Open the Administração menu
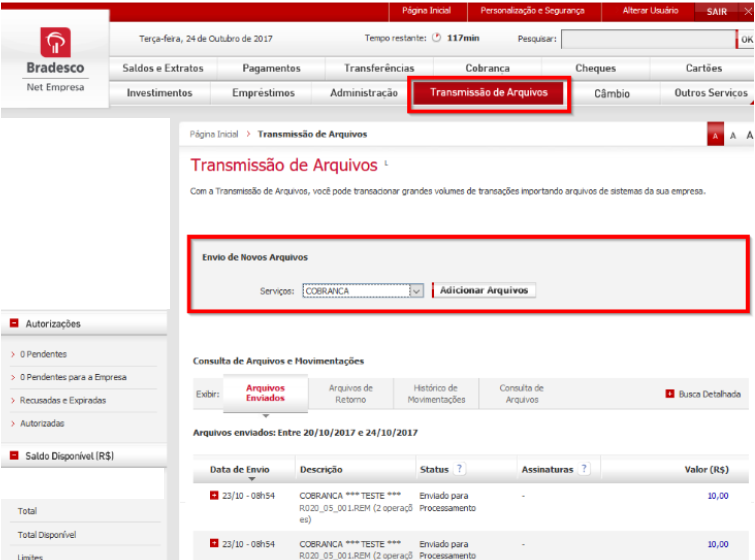Viewport: 755px width, 560px height. (x=364, y=93)
